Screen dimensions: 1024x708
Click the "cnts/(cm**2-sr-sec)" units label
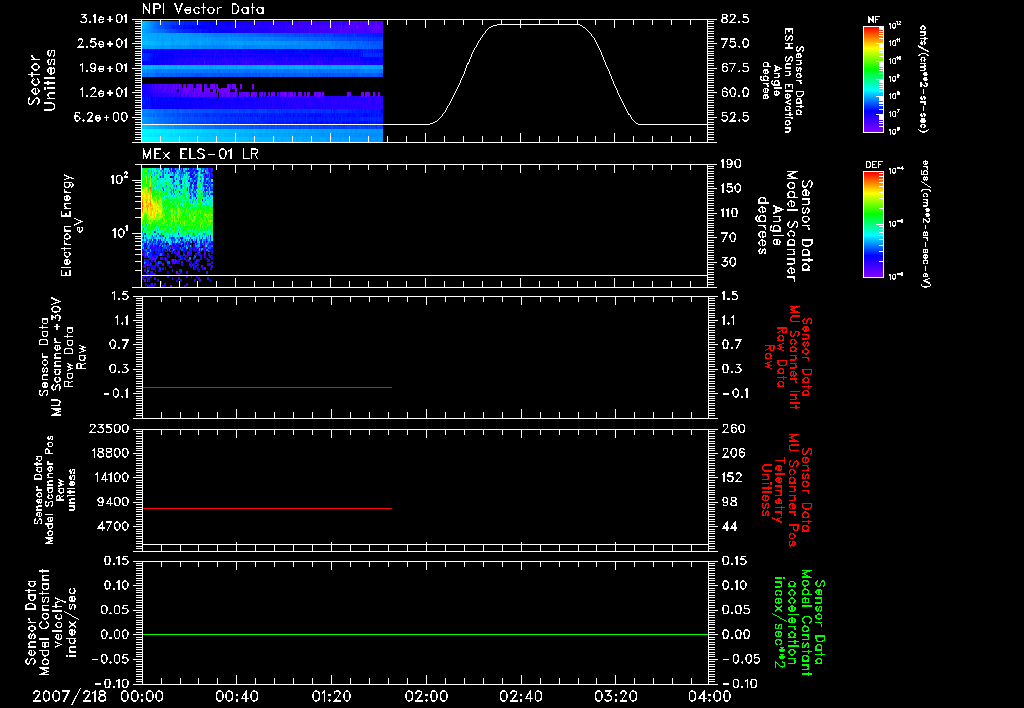point(923,78)
